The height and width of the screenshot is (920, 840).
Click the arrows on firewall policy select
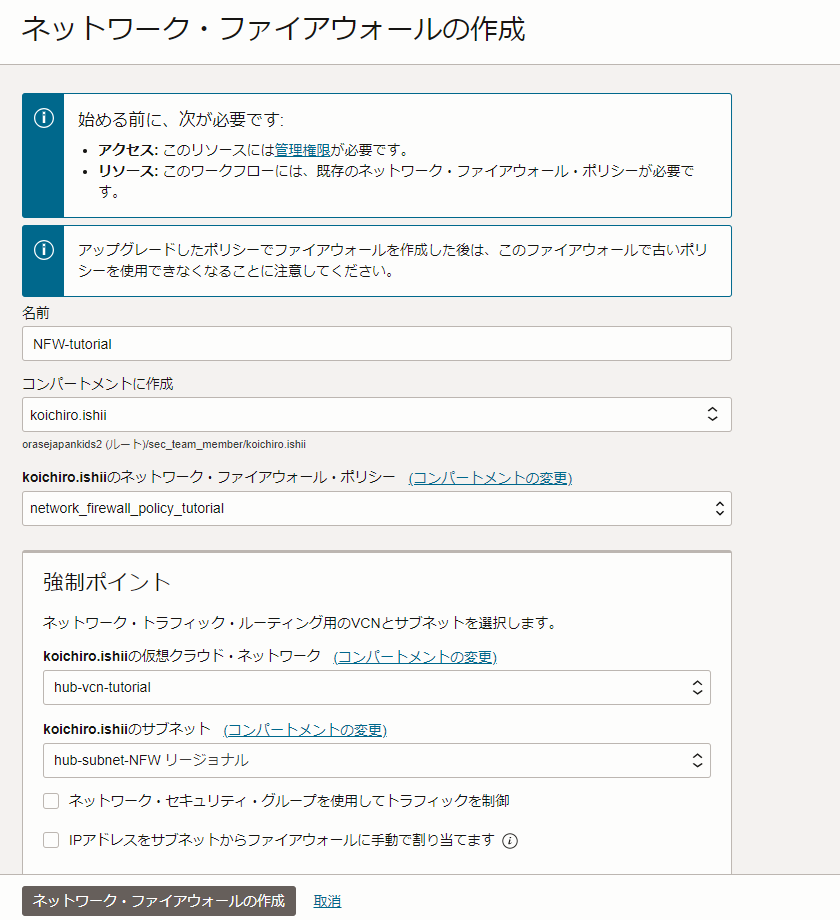pyautogui.click(x=718, y=508)
